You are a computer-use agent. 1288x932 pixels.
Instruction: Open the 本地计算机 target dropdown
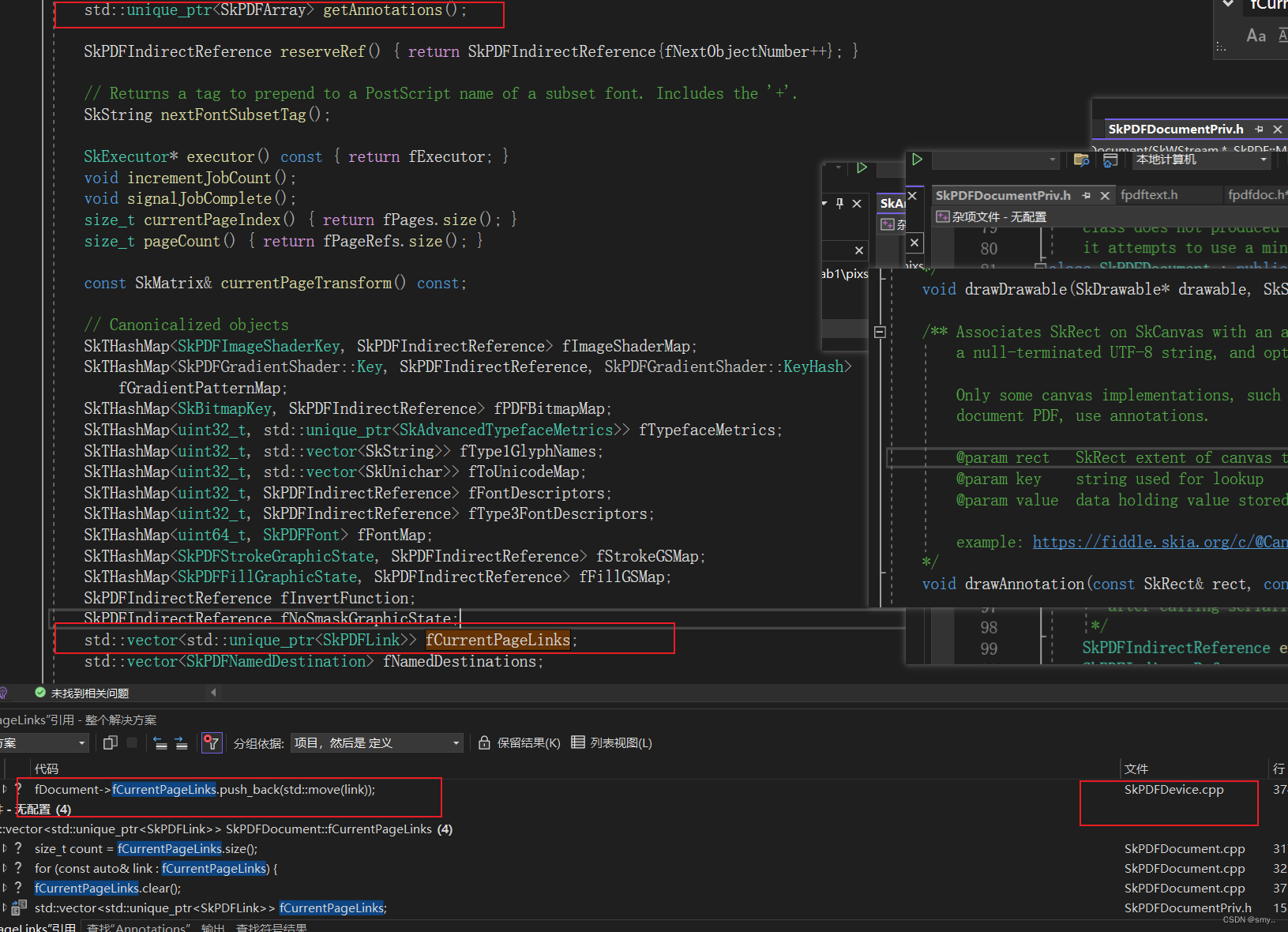tap(1201, 160)
